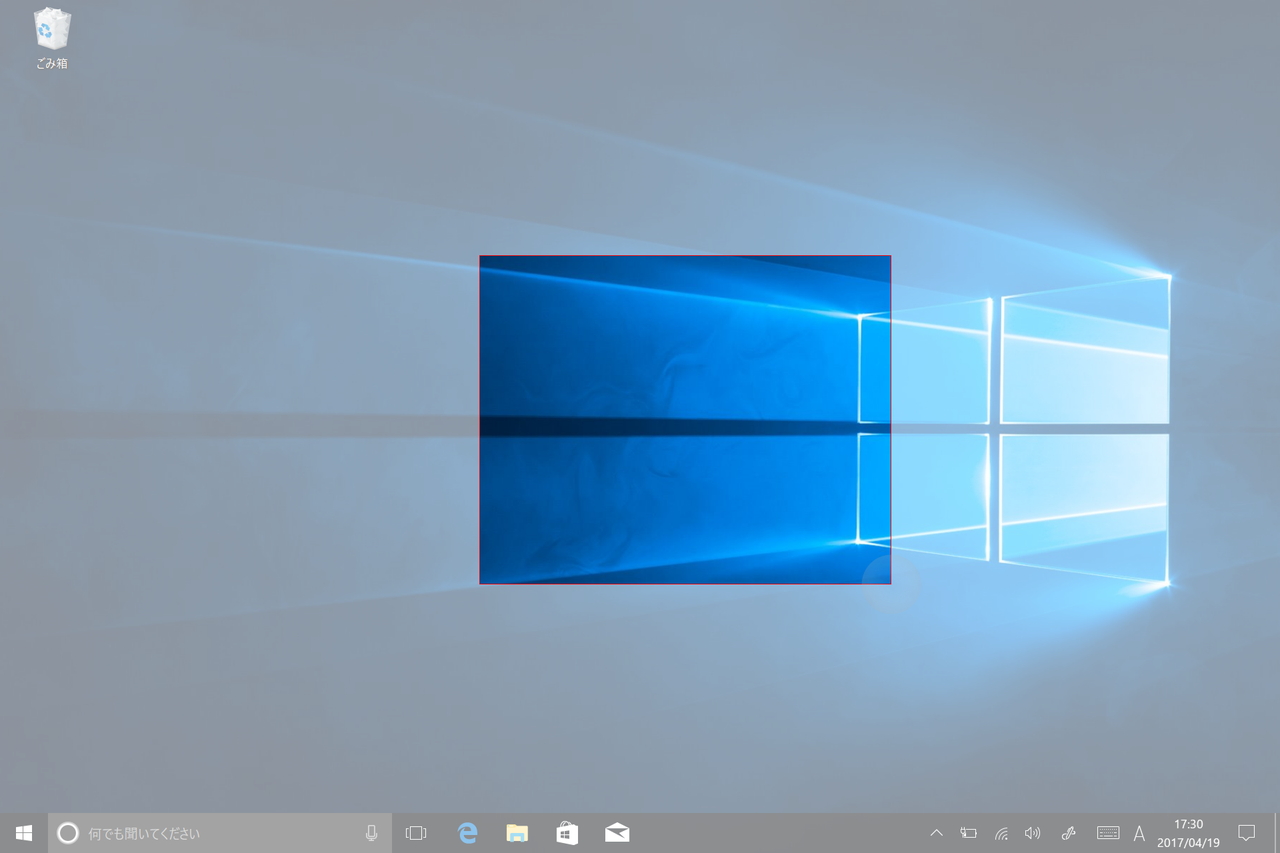Open Task View from the taskbar
Viewport: 1280px width, 853px height.
coord(416,833)
